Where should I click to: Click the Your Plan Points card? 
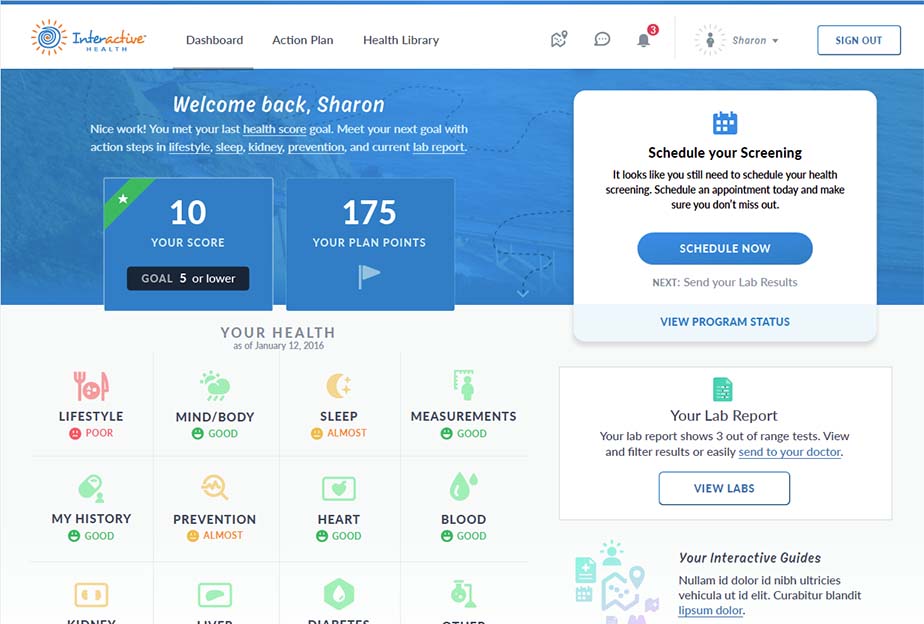click(x=370, y=244)
